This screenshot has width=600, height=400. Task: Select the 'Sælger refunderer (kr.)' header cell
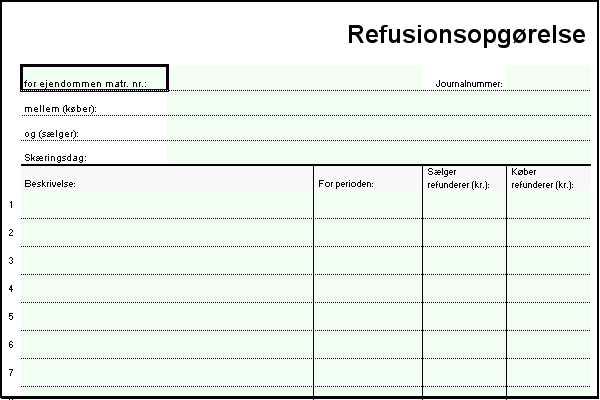pyautogui.click(x=464, y=178)
